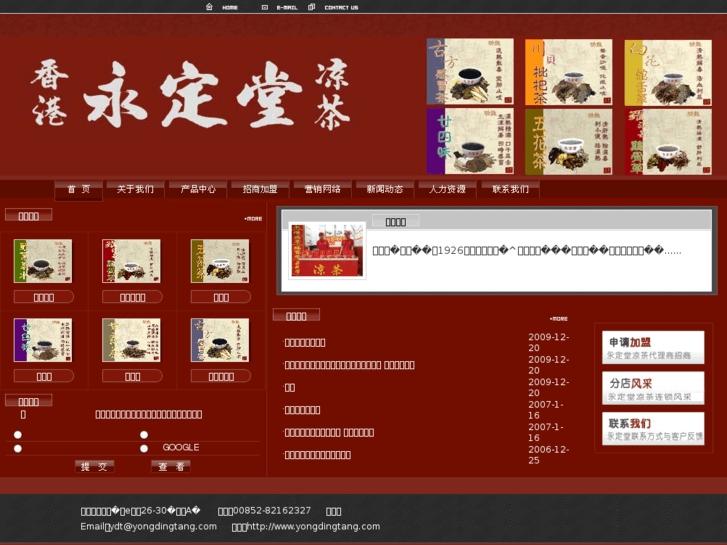727x545 pixels.
Task: Click the red tea banner image bottom right
Action: pos(668,141)
